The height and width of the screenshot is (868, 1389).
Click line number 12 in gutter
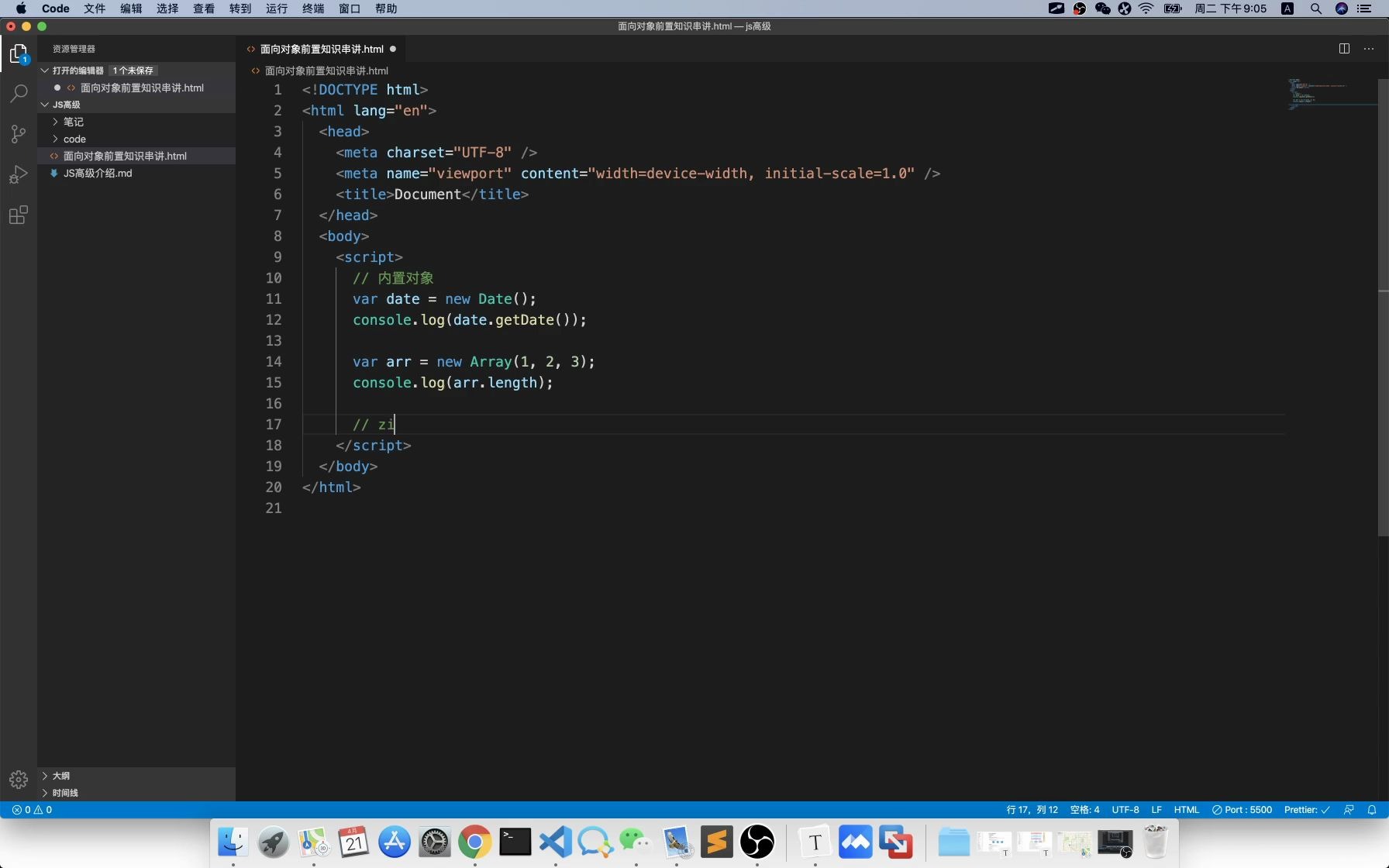tap(274, 319)
